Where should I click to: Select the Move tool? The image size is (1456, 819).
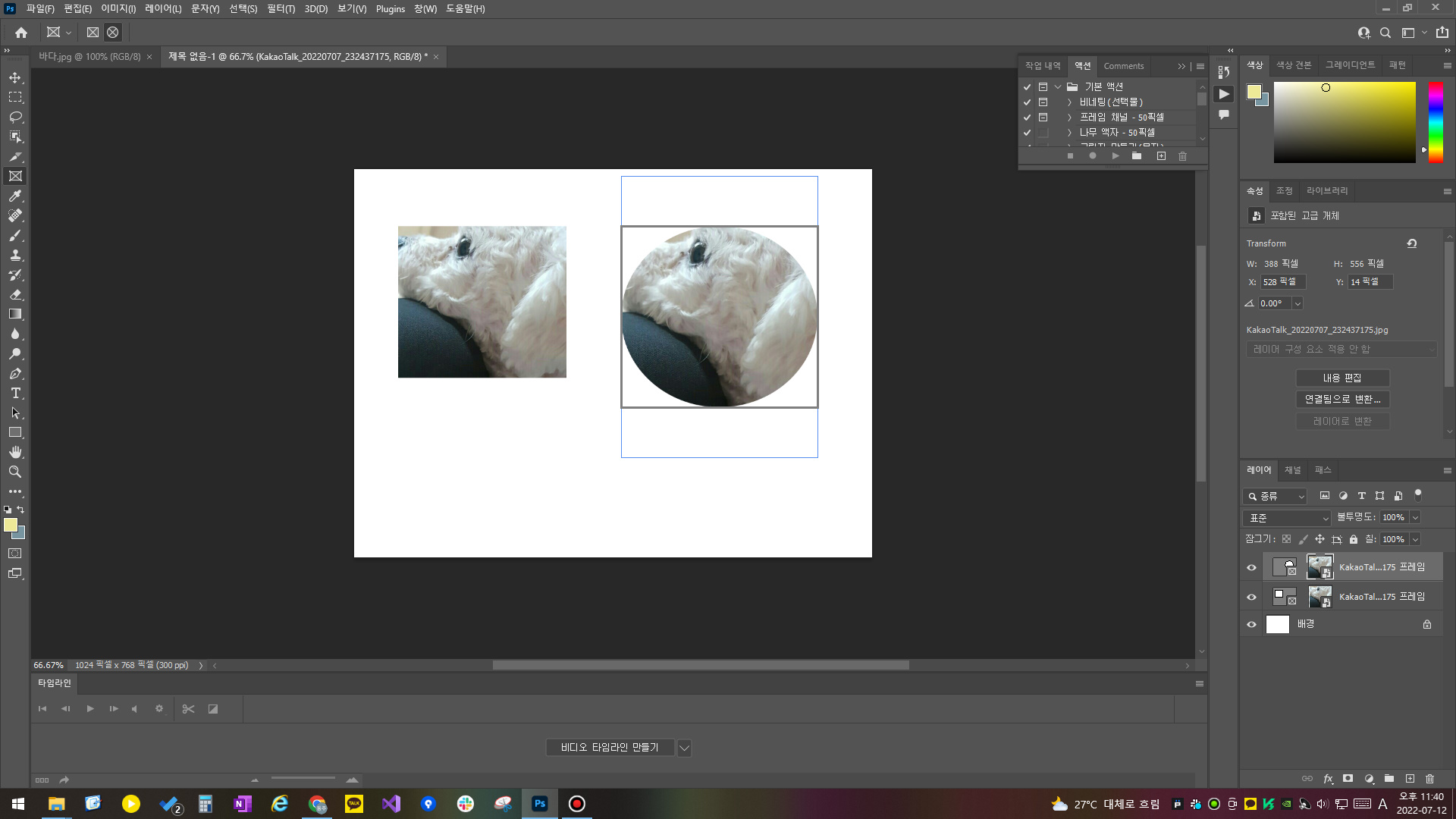(15, 78)
